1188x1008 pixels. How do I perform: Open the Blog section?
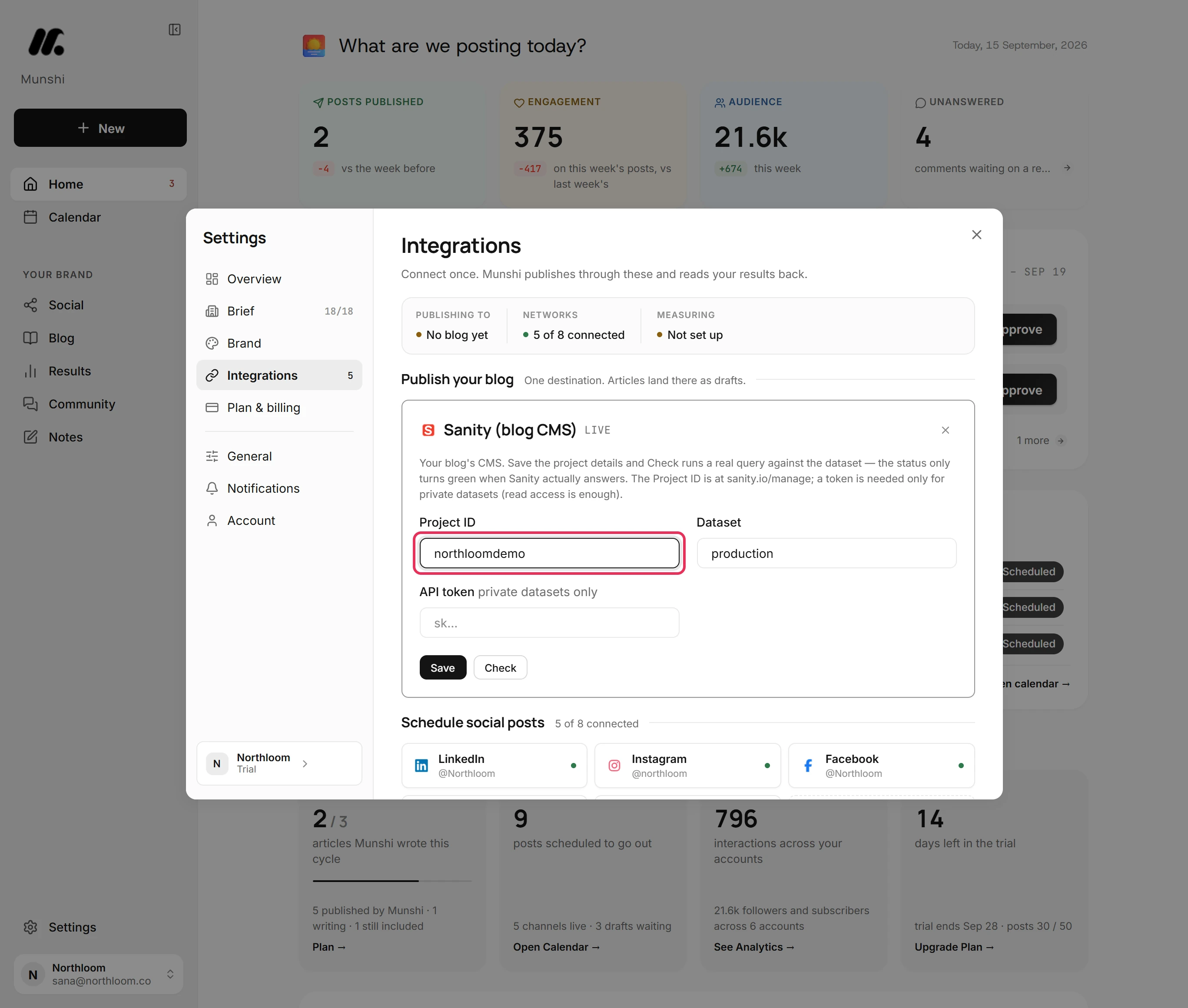pyautogui.click(x=98, y=338)
